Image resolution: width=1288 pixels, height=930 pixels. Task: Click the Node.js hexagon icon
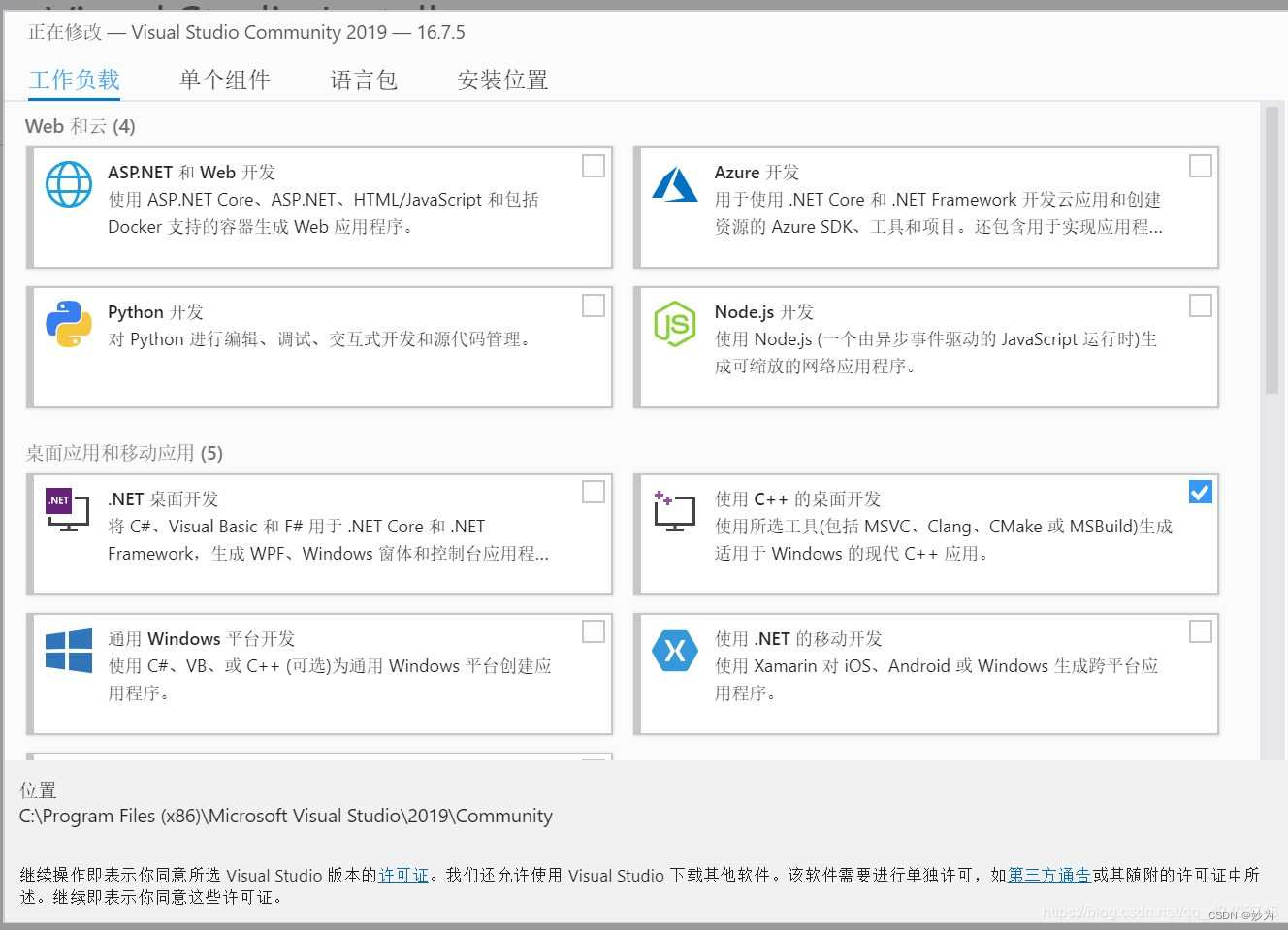pyautogui.click(x=675, y=324)
